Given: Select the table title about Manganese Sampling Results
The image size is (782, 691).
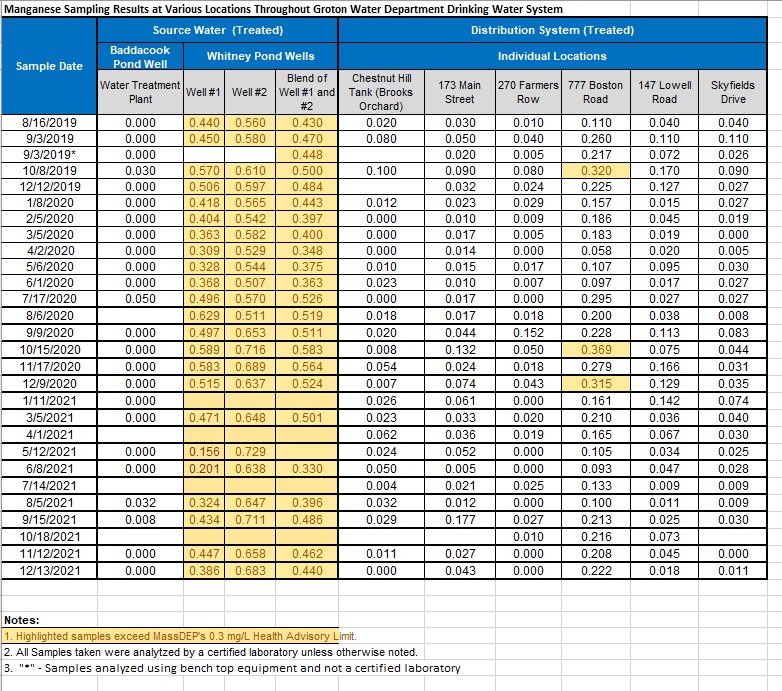Looking at the screenshot, I should click(283, 9).
